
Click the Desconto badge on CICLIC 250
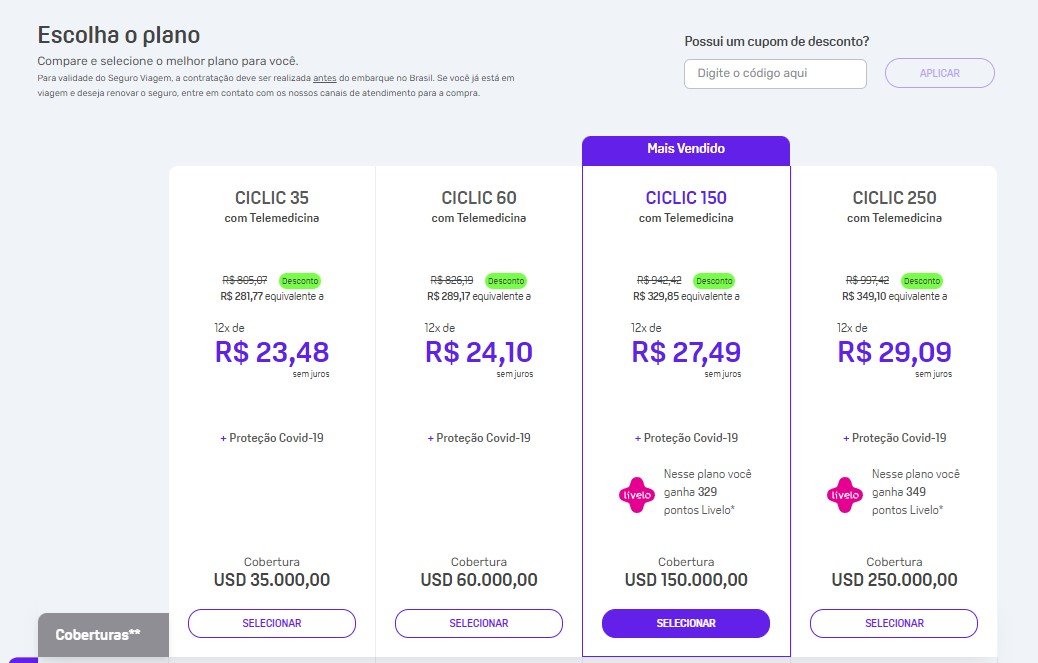coord(921,281)
